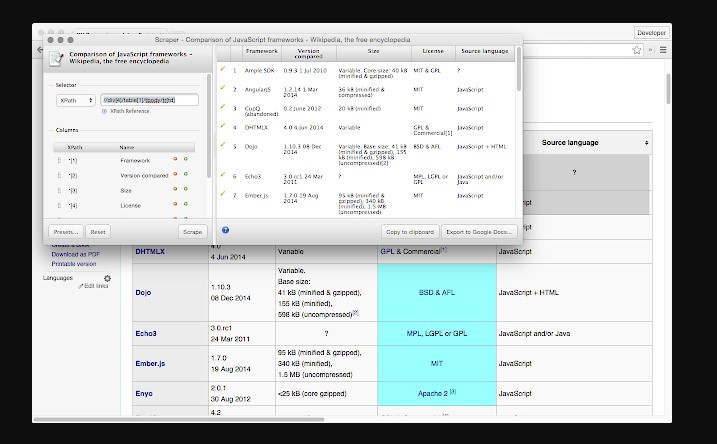Open the Dojo link in Wikipedia table
The image size is (717, 444).
click(x=143, y=293)
